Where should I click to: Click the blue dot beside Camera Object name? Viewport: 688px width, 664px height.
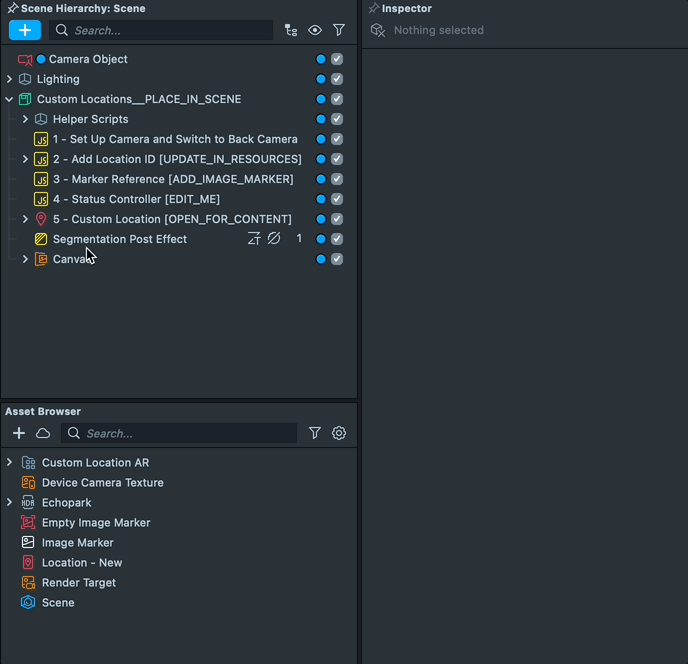coord(41,59)
